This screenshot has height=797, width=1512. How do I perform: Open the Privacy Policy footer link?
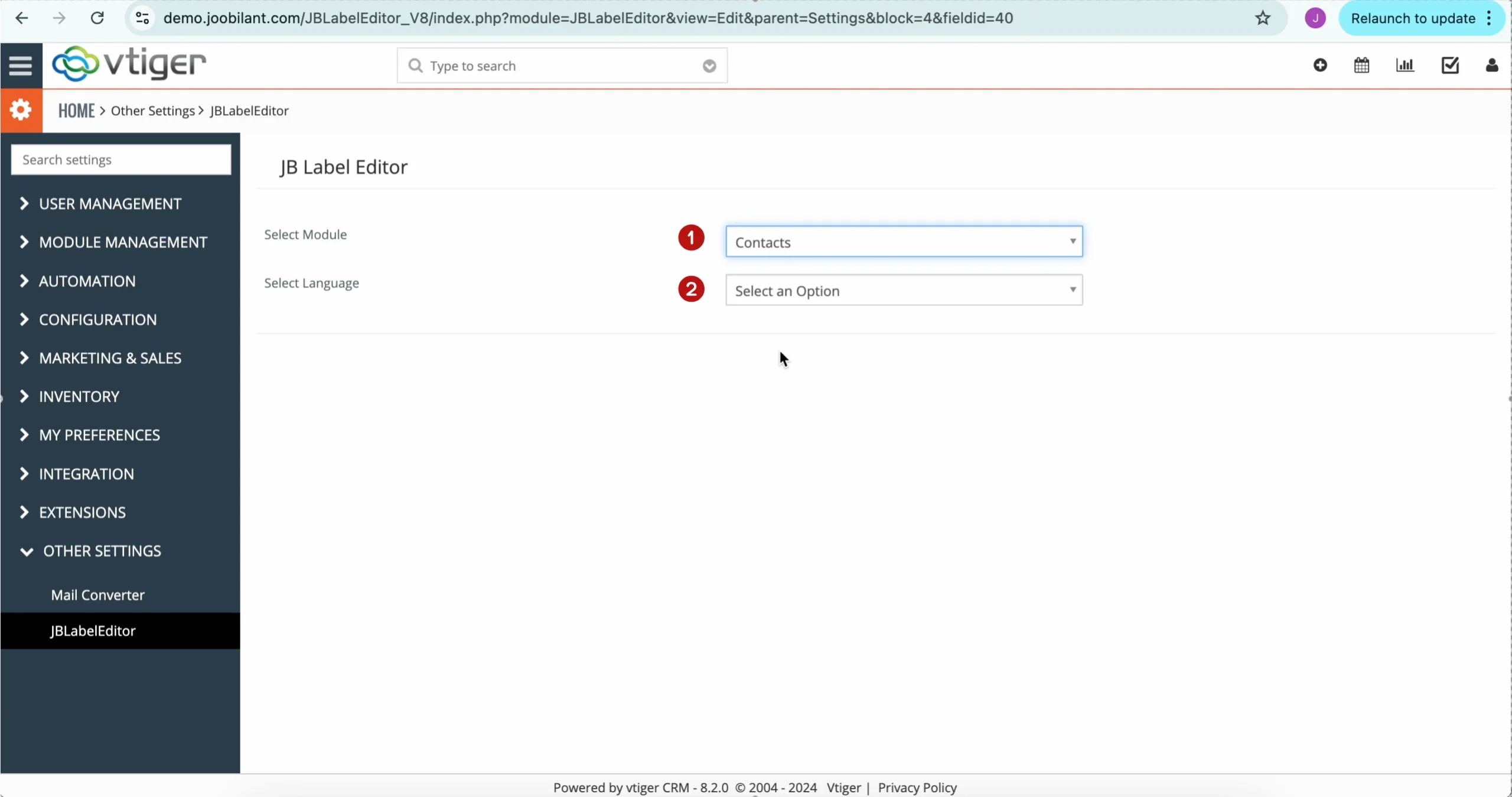917,788
